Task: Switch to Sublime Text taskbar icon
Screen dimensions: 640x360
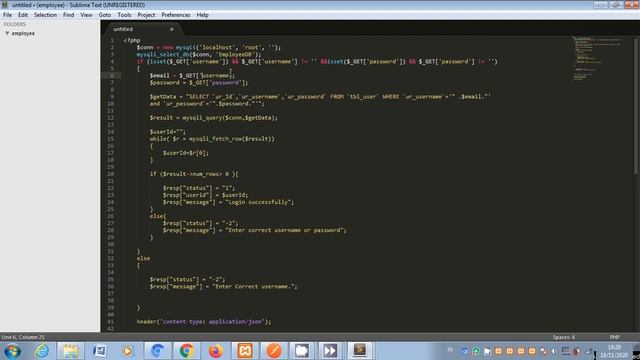Action: pyautogui.click(x=360, y=351)
